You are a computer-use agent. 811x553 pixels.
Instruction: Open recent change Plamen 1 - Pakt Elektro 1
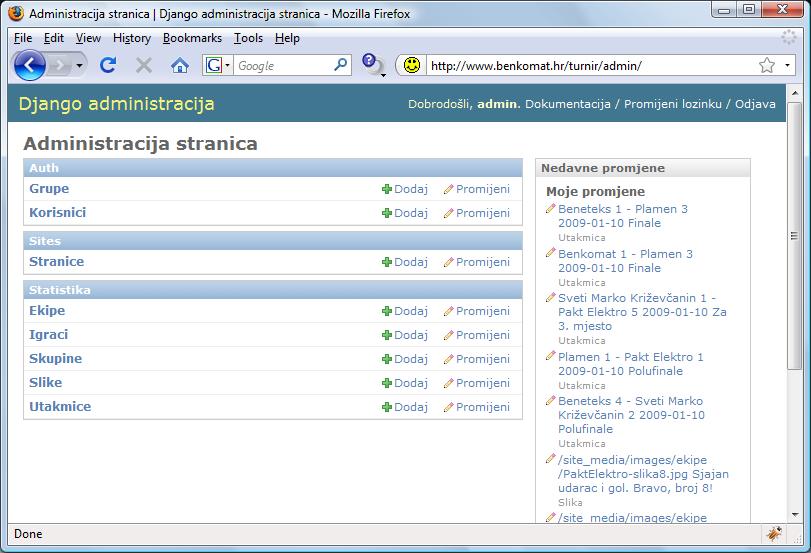(x=630, y=364)
